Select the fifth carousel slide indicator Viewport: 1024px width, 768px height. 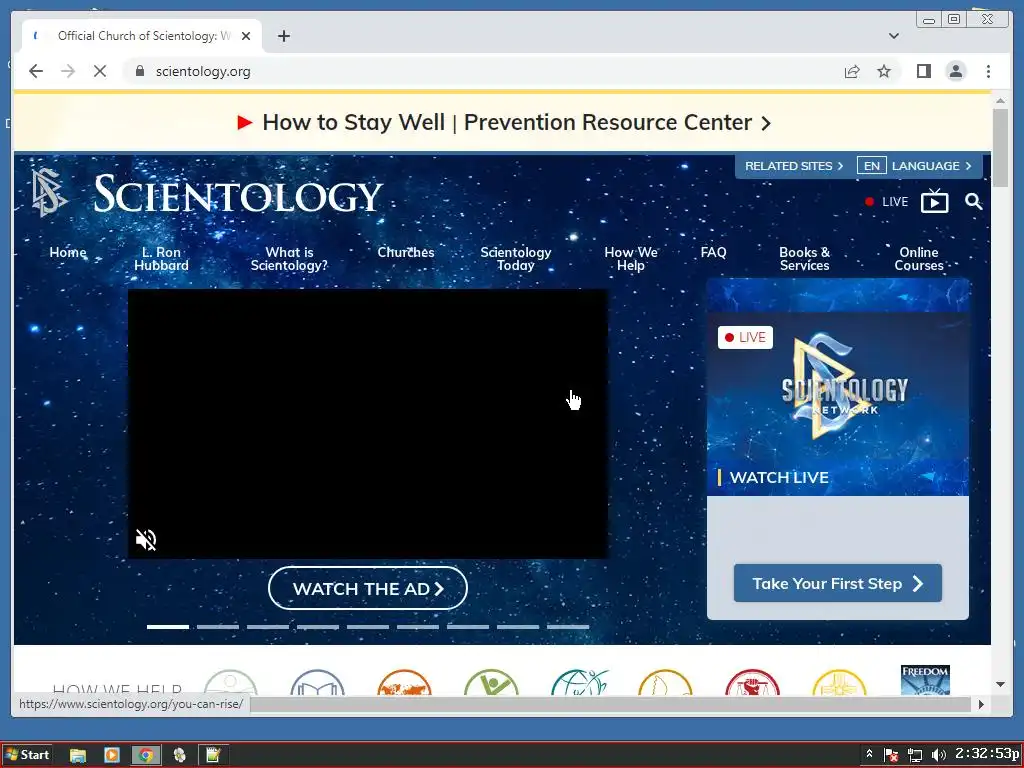(368, 626)
